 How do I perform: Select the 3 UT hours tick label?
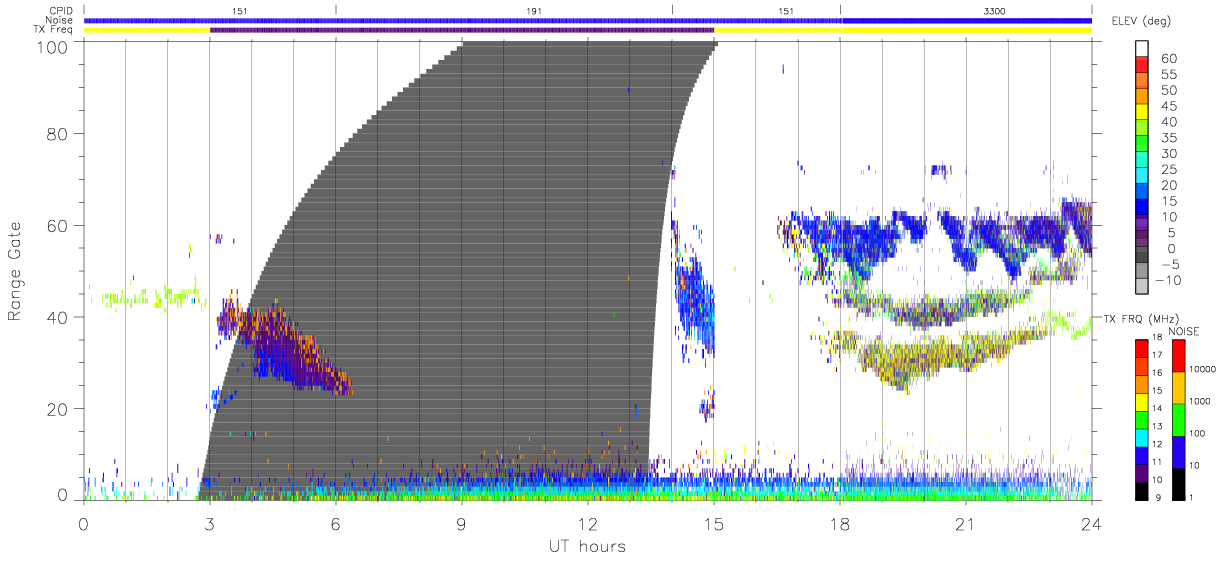point(210,524)
